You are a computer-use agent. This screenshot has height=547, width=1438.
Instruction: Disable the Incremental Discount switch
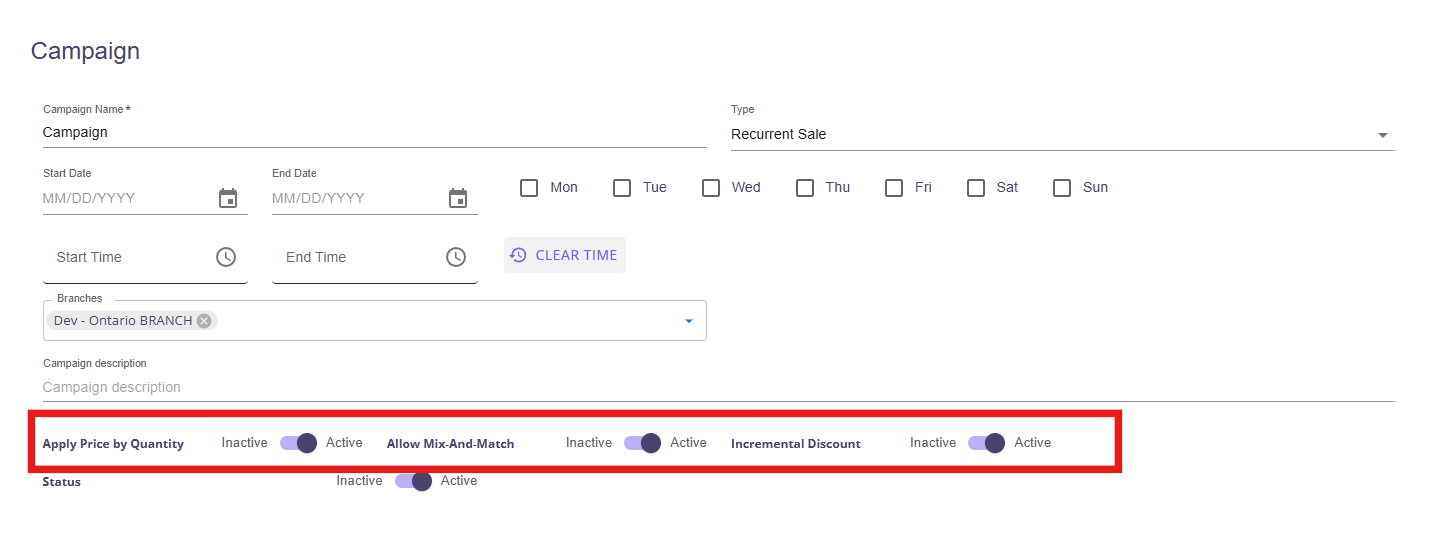986,443
